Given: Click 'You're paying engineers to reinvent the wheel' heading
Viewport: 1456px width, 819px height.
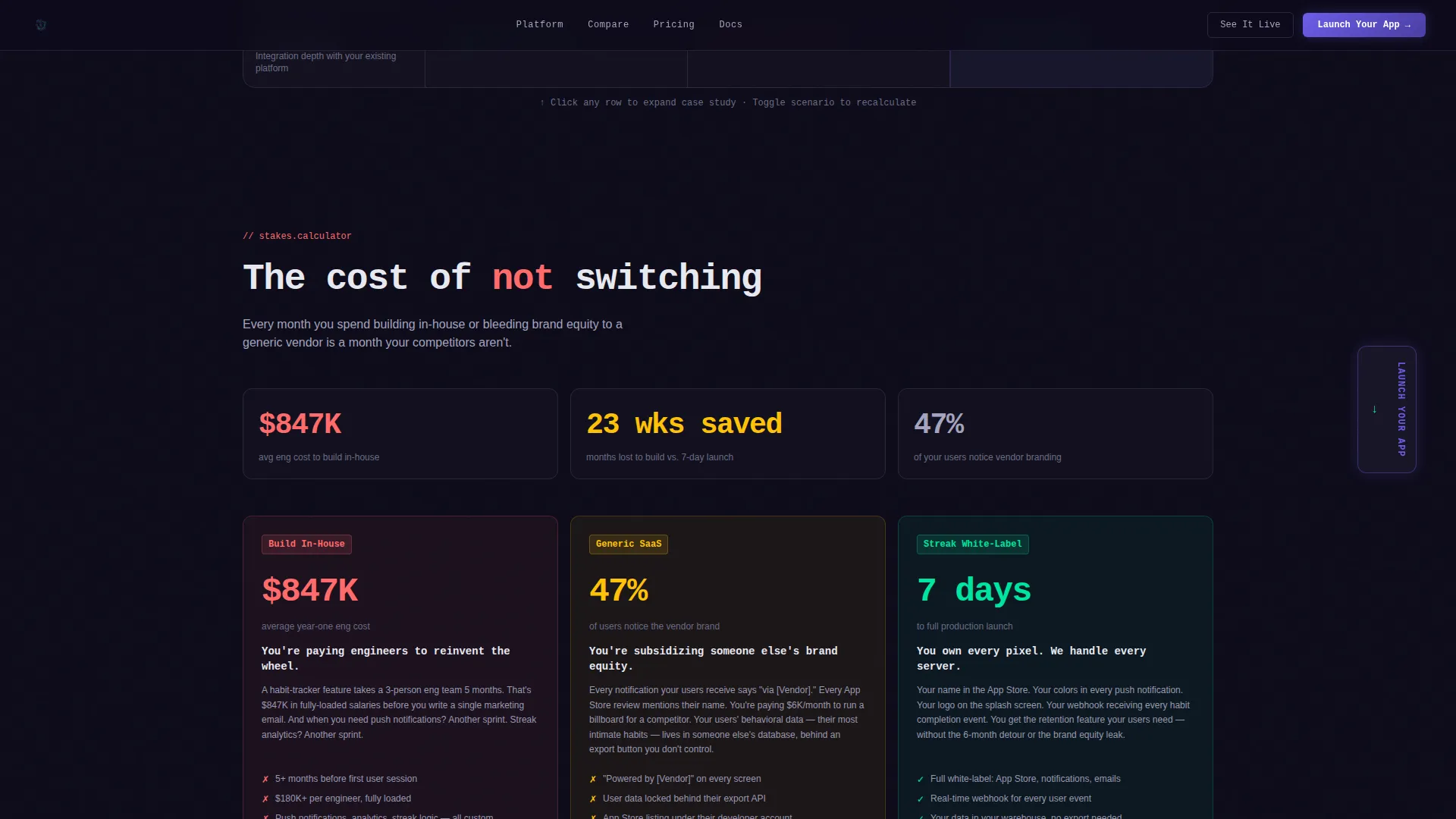Looking at the screenshot, I should (385, 658).
